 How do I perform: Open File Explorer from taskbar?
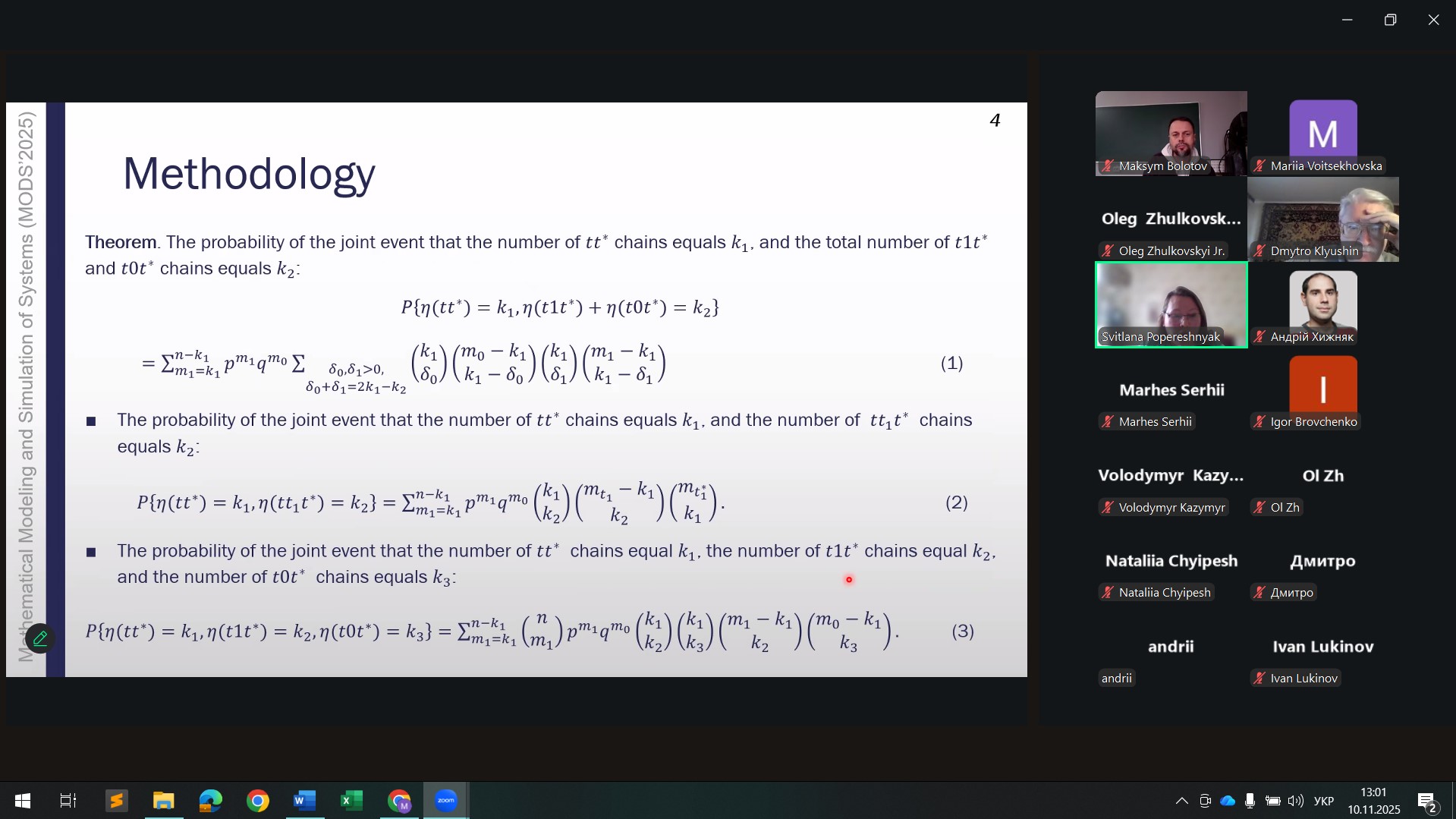[164, 801]
